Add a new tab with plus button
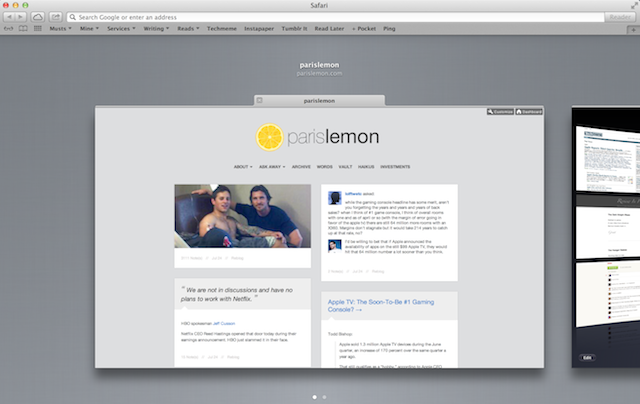The height and width of the screenshot is (404, 640). pyautogui.click(x=633, y=30)
